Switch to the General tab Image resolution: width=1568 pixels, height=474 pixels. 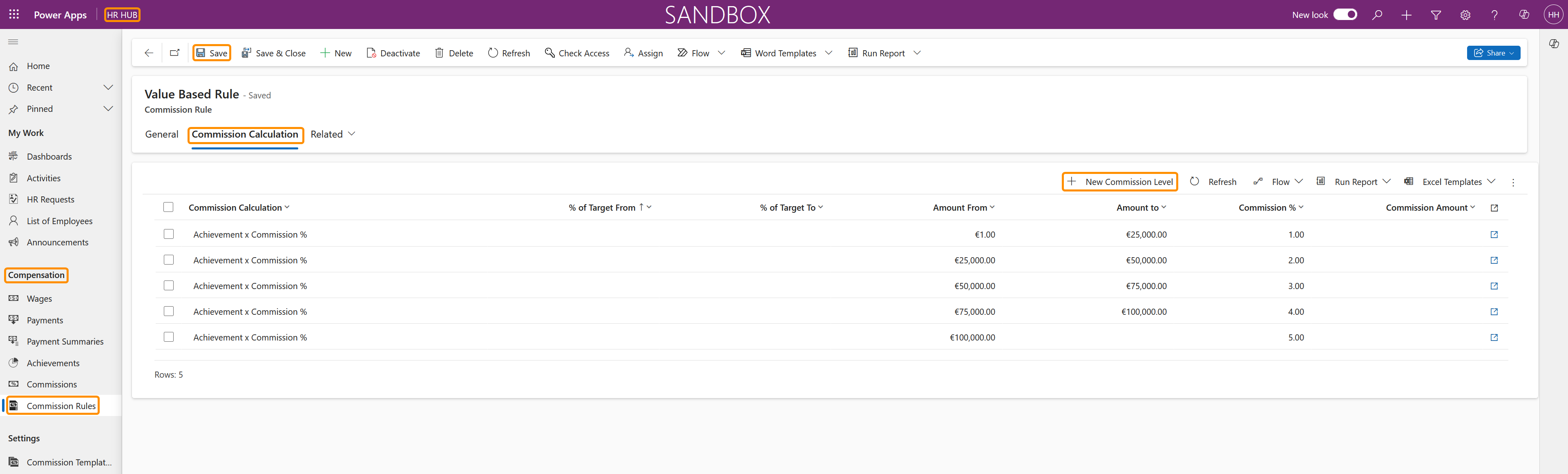pos(161,134)
